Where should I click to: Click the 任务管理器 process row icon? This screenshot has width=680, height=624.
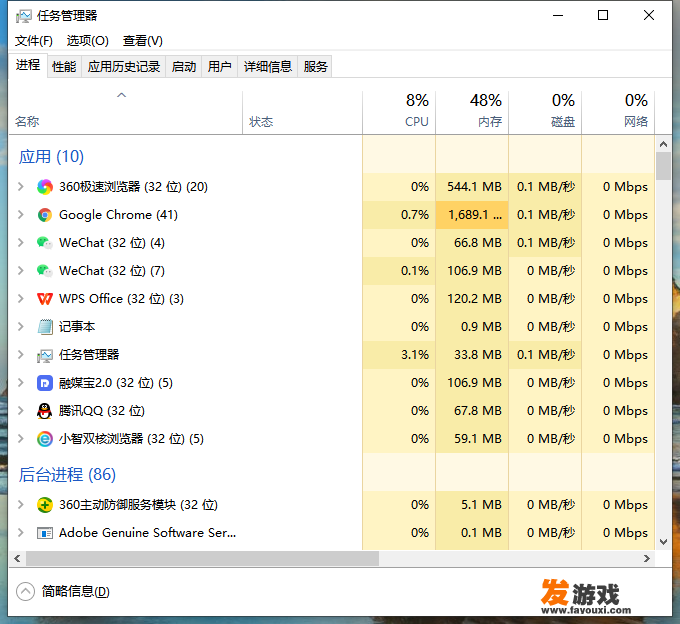click(x=45, y=355)
